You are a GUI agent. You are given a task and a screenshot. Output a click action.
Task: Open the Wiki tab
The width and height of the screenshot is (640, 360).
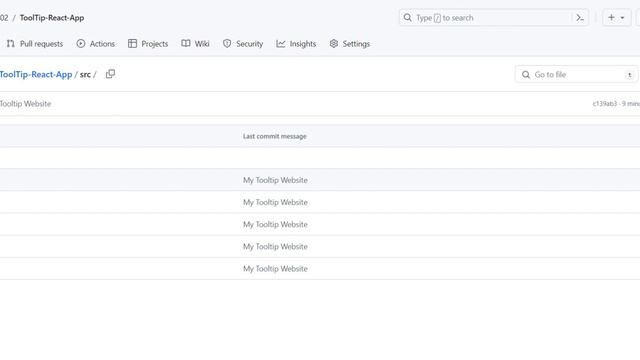196,44
